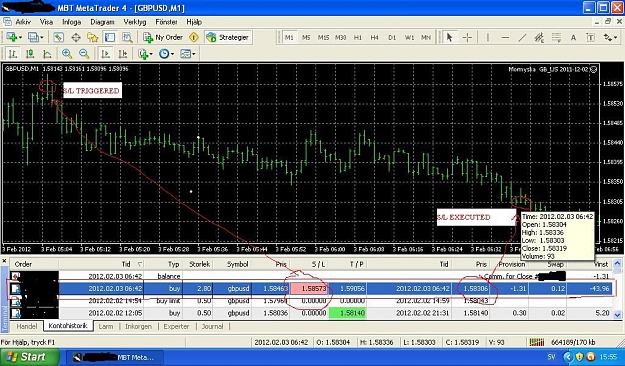
Task: Open the Navigator folder-star icon
Action: point(93,37)
